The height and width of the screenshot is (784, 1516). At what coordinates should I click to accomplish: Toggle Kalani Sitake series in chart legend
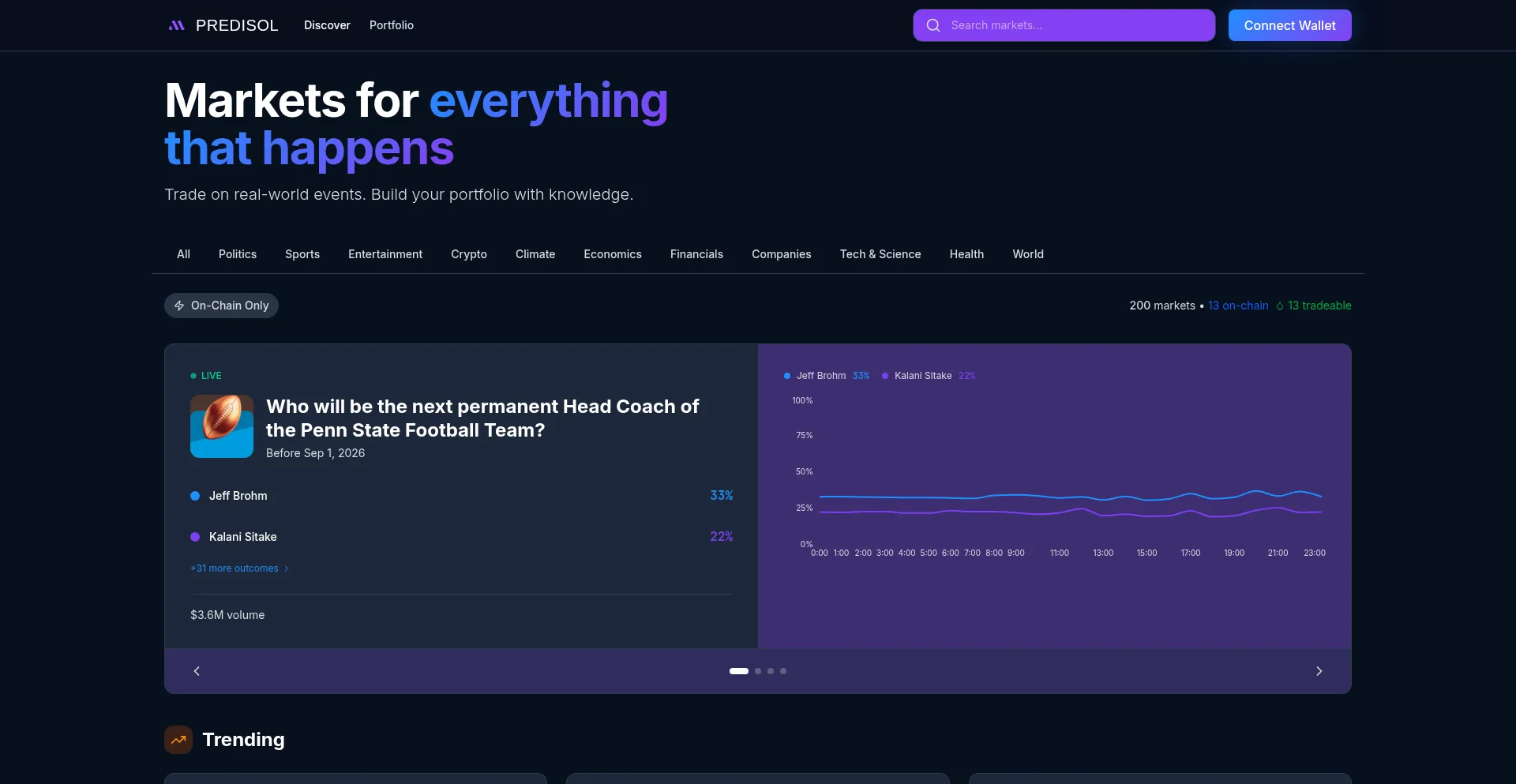point(922,376)
